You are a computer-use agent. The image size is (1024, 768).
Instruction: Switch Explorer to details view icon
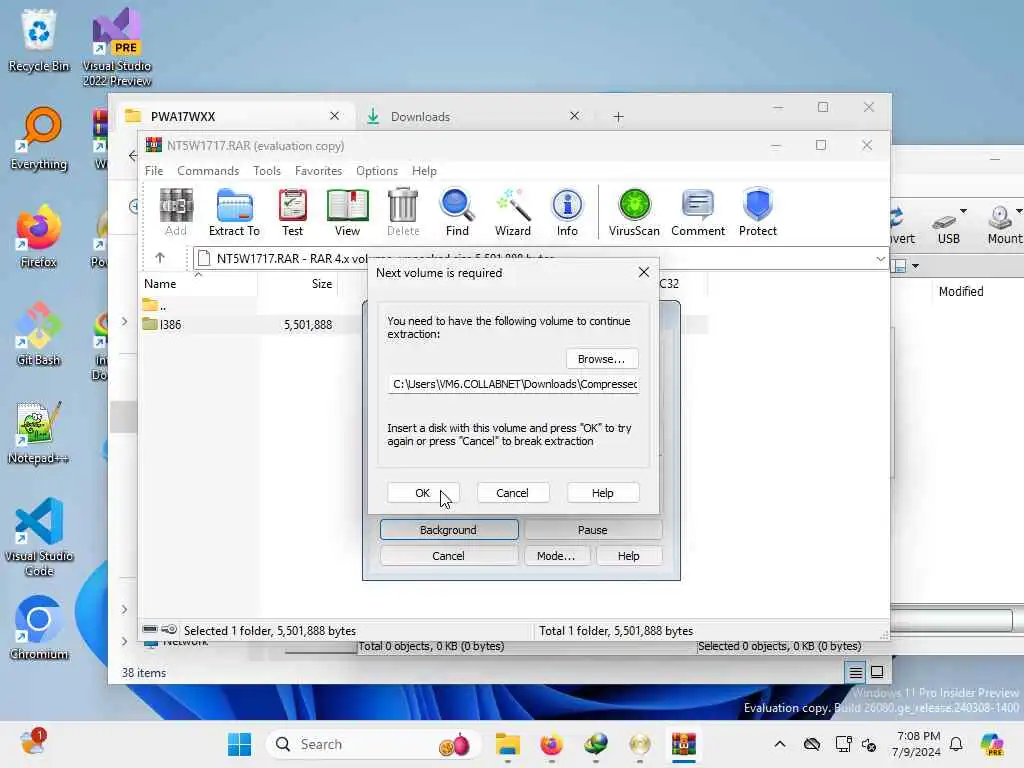point(856,672)
